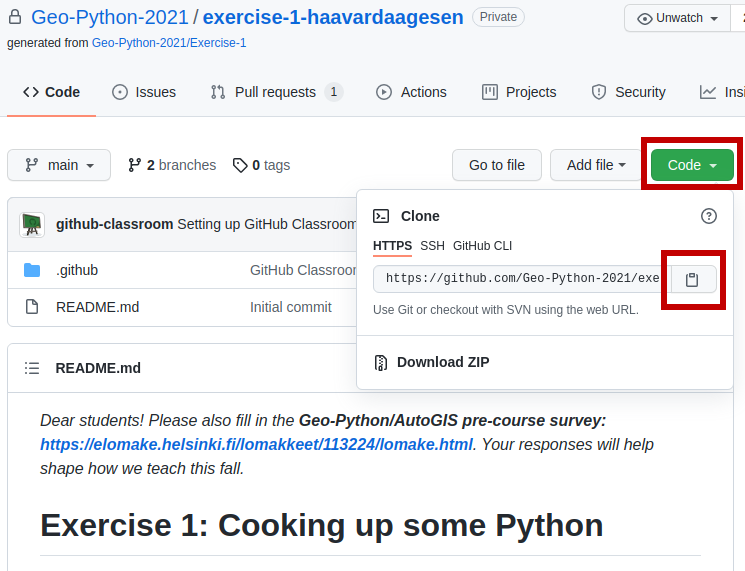
Task: View 0 tags link
Action: click(x=261, y=165)
